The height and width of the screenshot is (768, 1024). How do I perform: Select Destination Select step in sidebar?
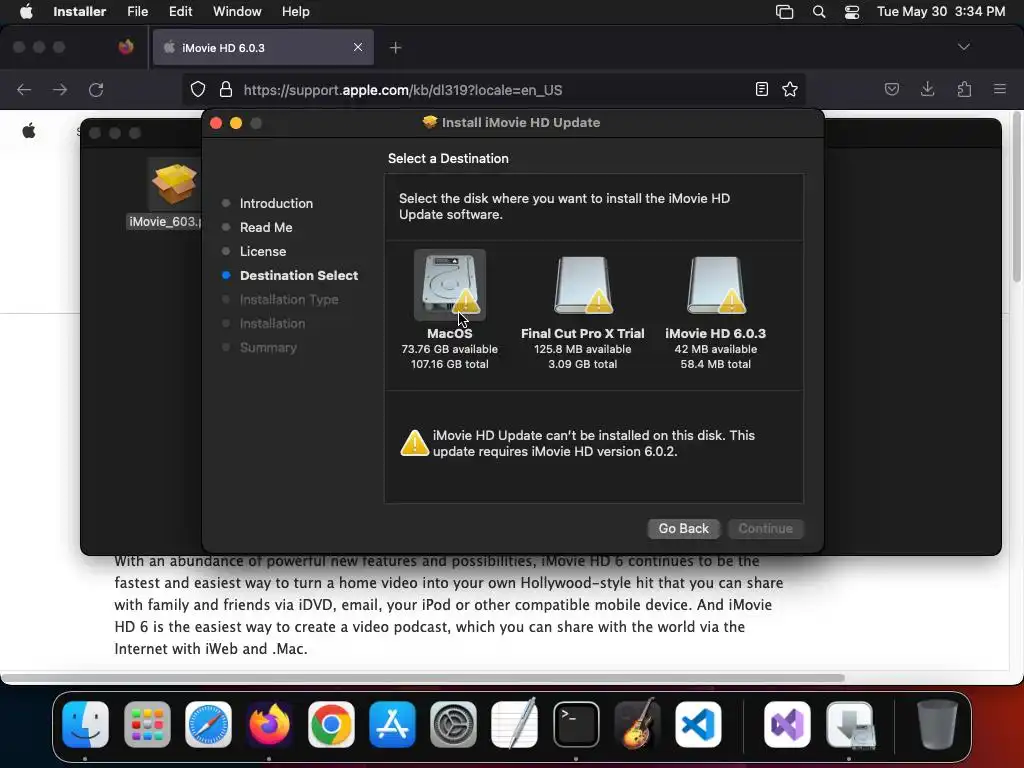pos(298,276)
